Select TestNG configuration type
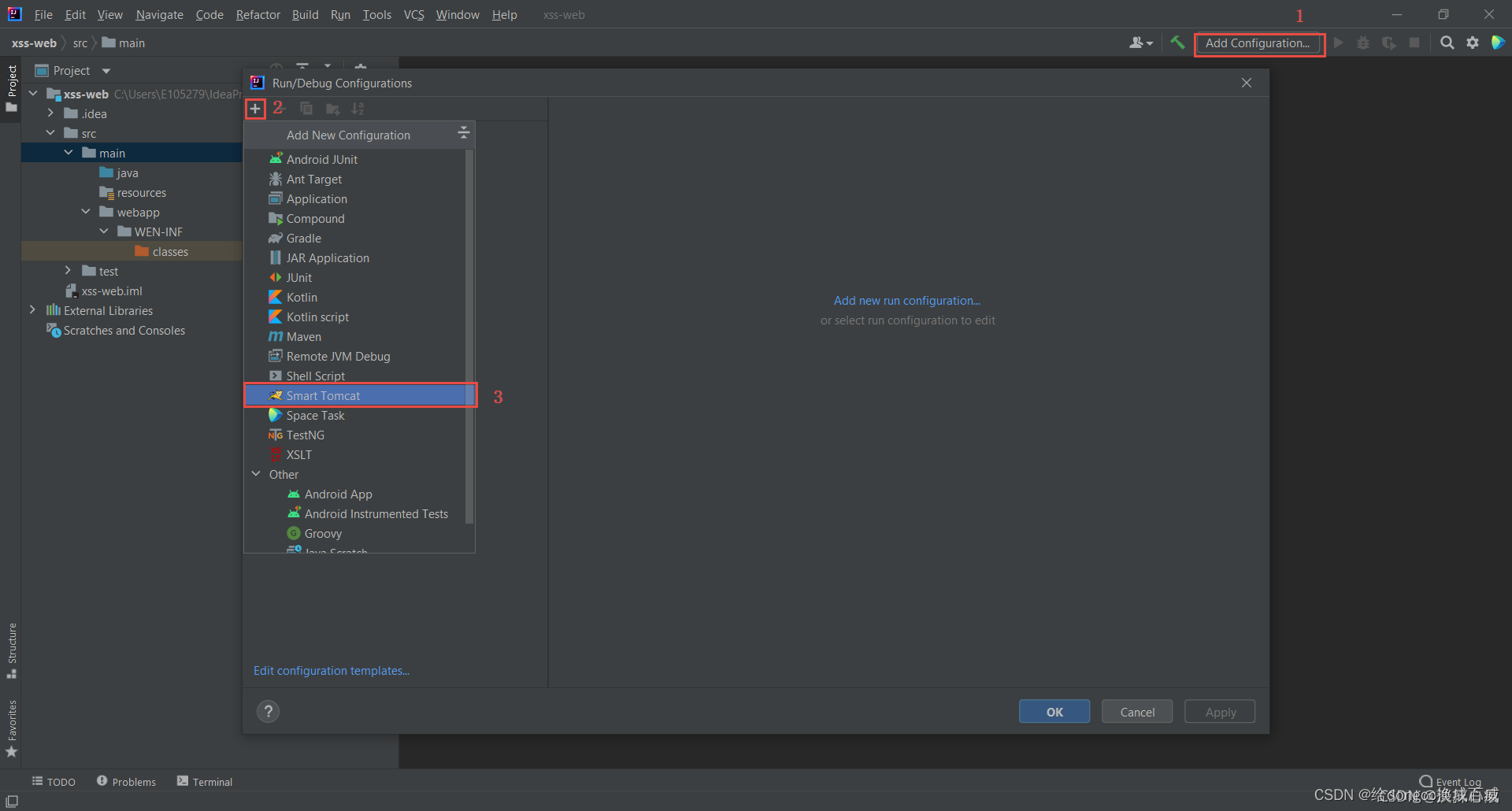Screen dimensions: 1512x811 click(x=359, y=435)
